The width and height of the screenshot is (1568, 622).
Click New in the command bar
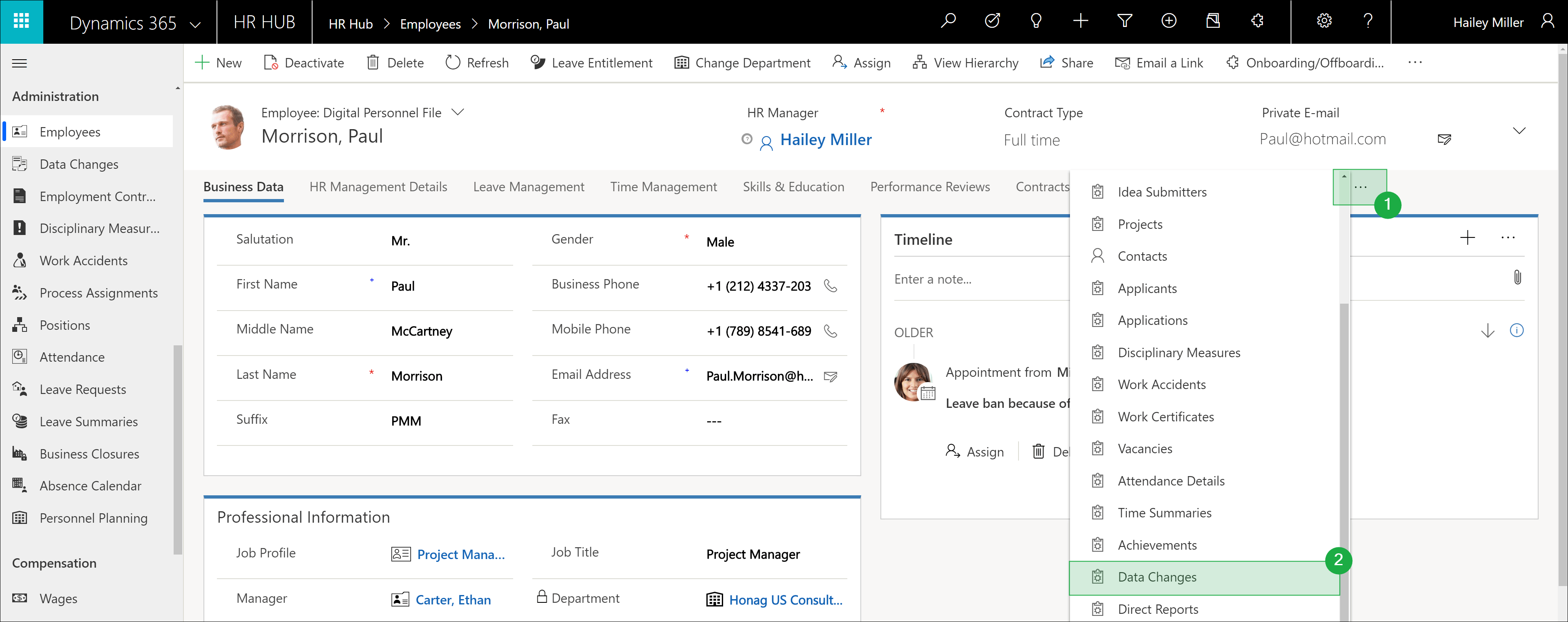click(x=218, y=63)
